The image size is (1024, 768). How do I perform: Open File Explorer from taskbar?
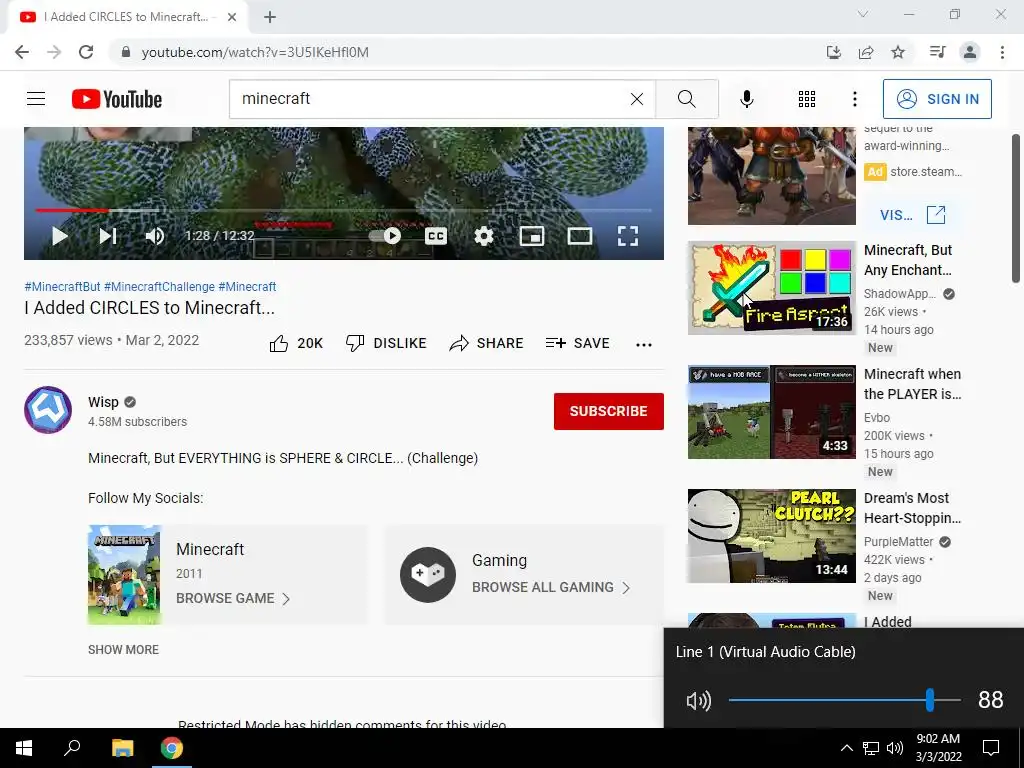pyautogui.click(x=122, y=748)
